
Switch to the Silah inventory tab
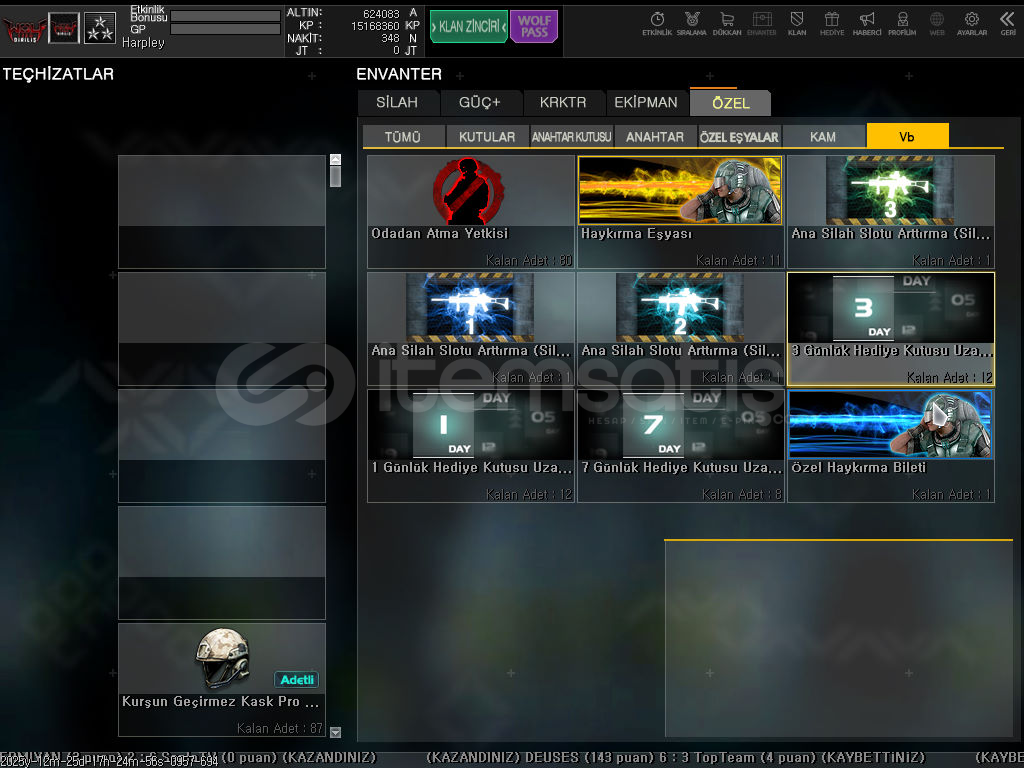pos(398,102)
